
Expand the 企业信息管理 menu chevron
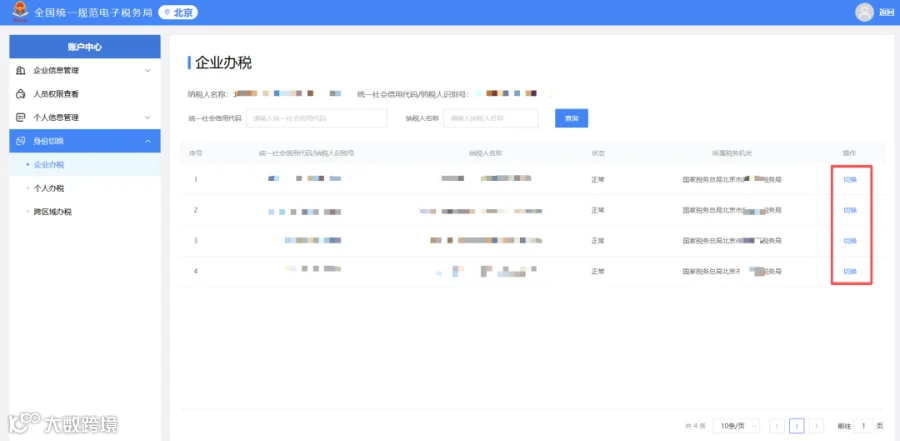148,71
